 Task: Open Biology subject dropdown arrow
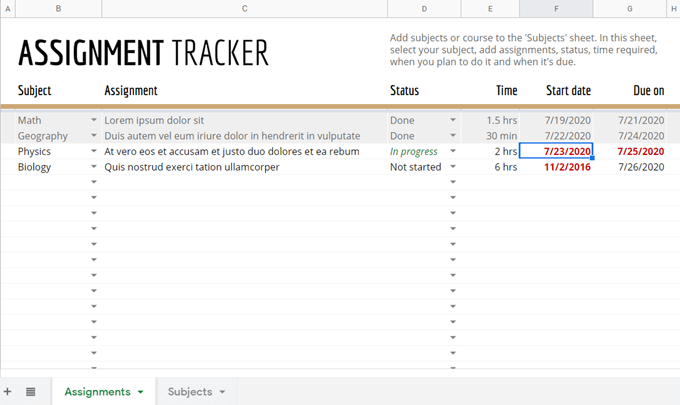(94, 167)
